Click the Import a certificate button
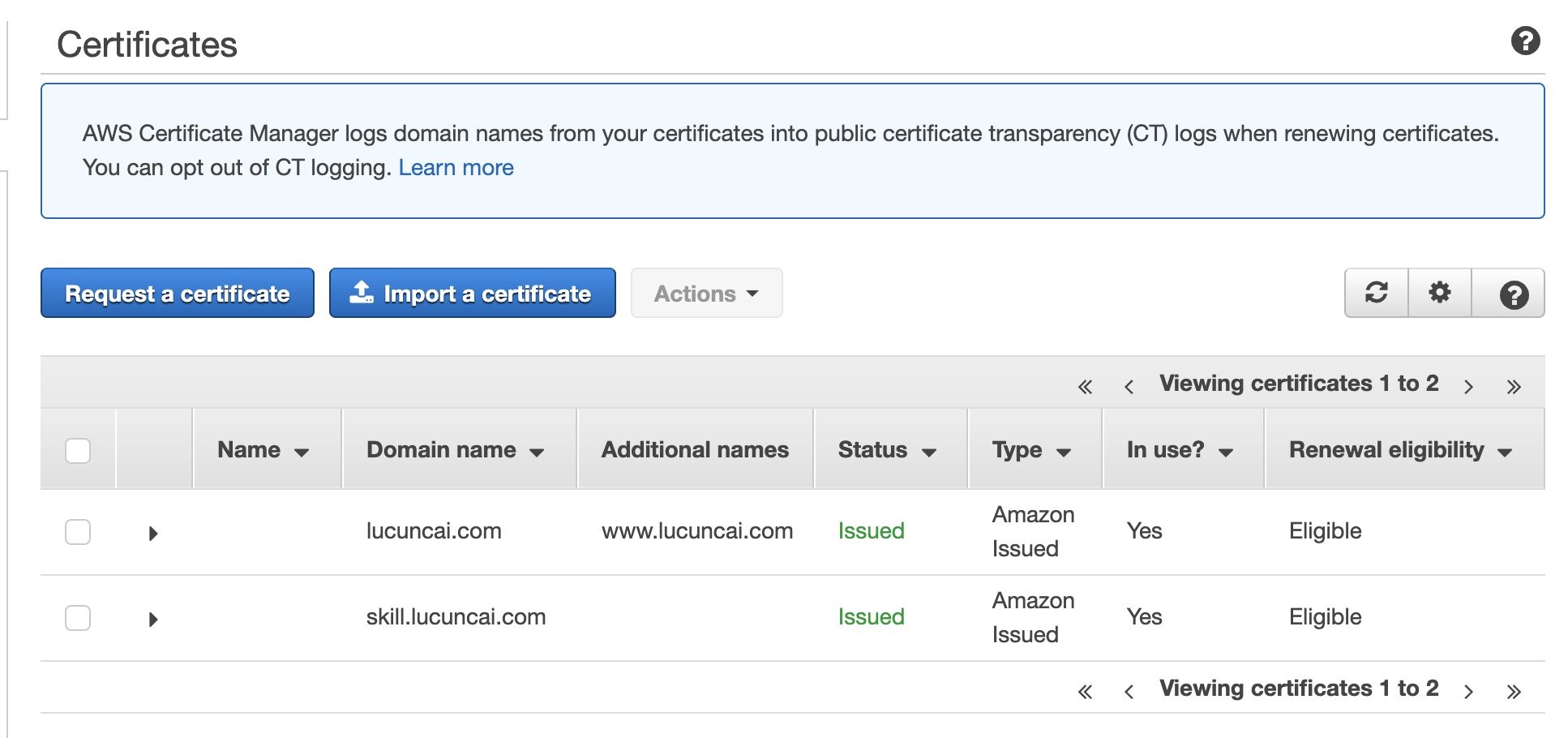1568x738 pixels. click(472, 294)
